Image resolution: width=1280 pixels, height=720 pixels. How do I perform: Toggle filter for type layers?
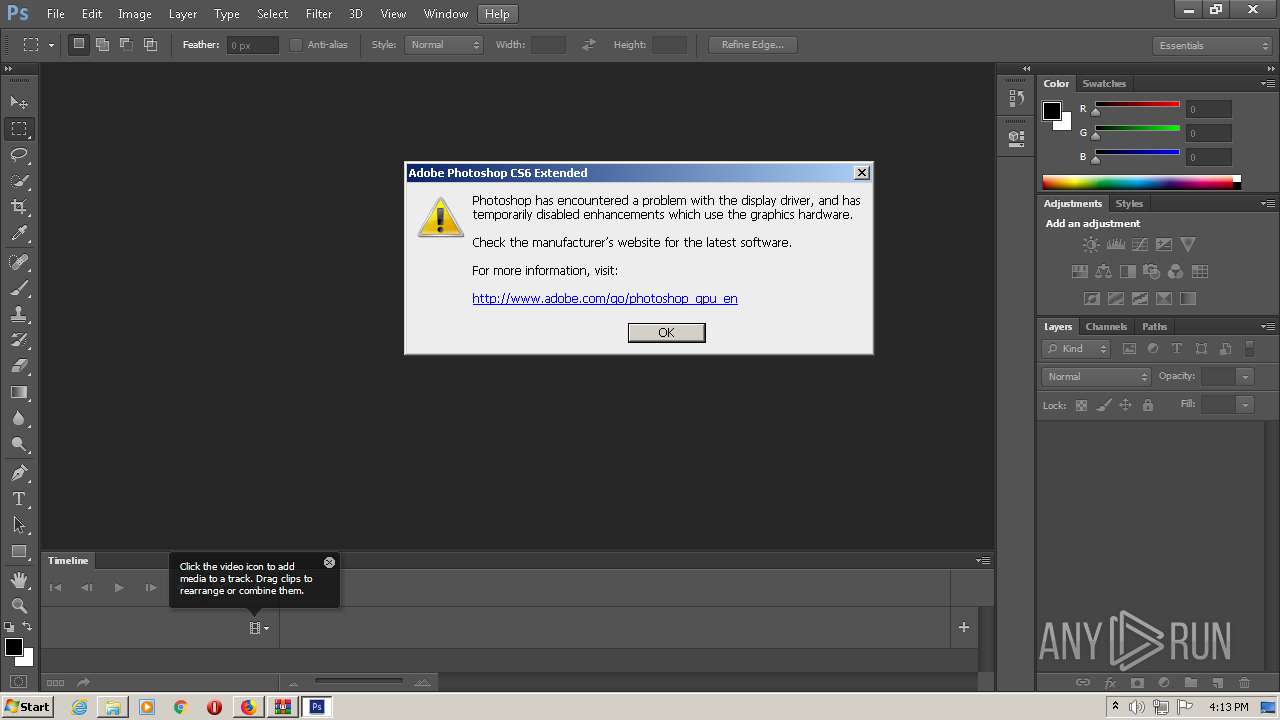pyautogui.click(x=1177, y=349)
